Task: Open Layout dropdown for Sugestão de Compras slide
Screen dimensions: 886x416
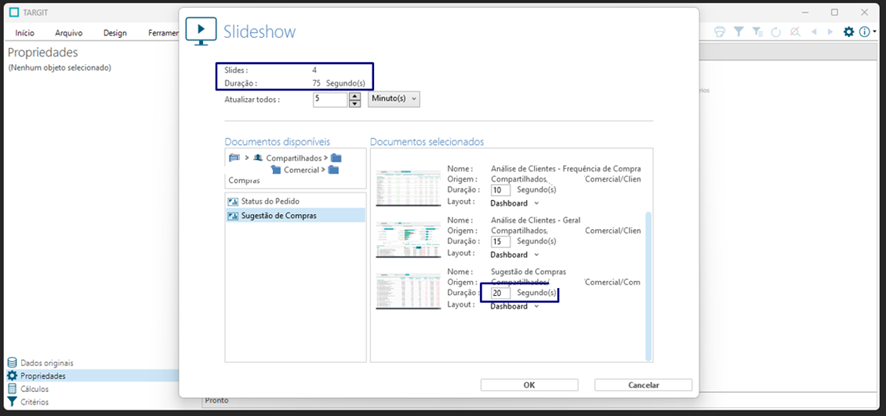Action: click(x=514, y=306)
